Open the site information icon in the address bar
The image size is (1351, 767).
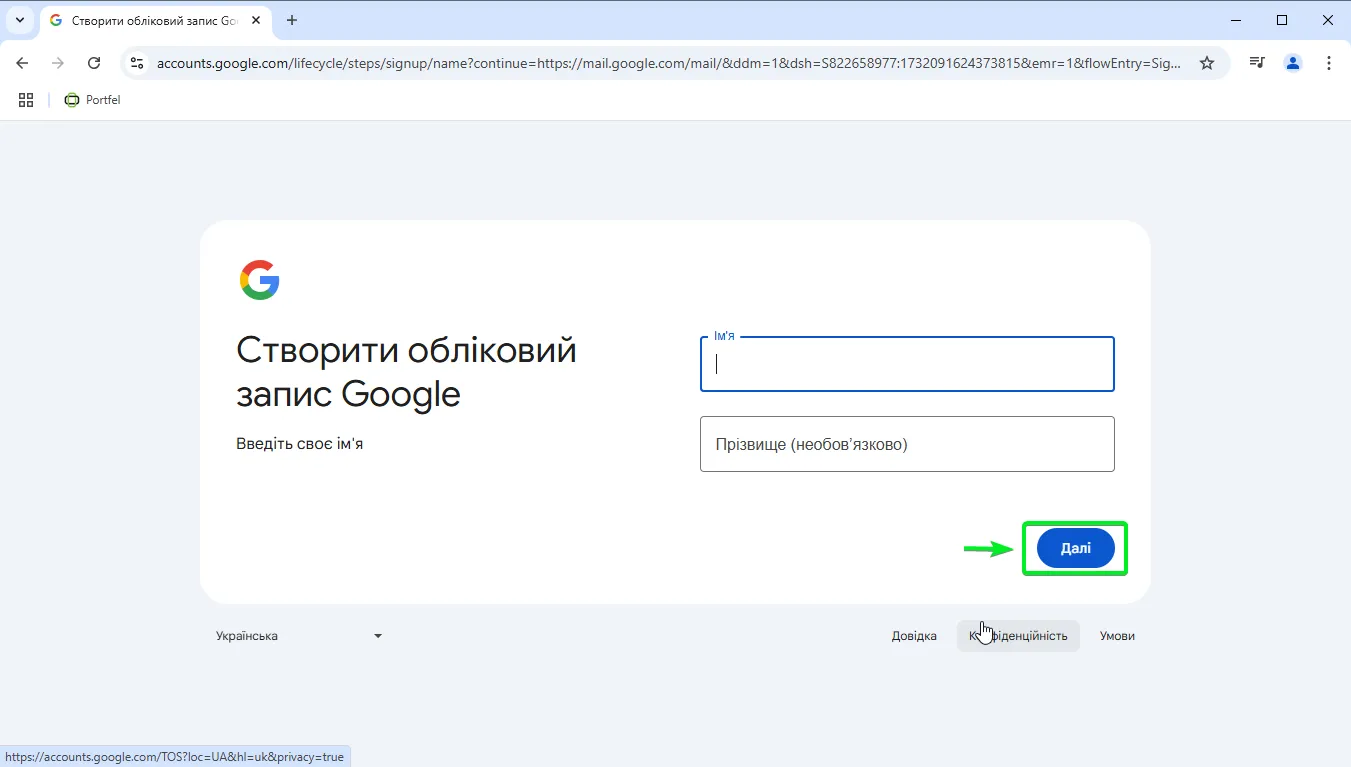click(x=138, y=63)
